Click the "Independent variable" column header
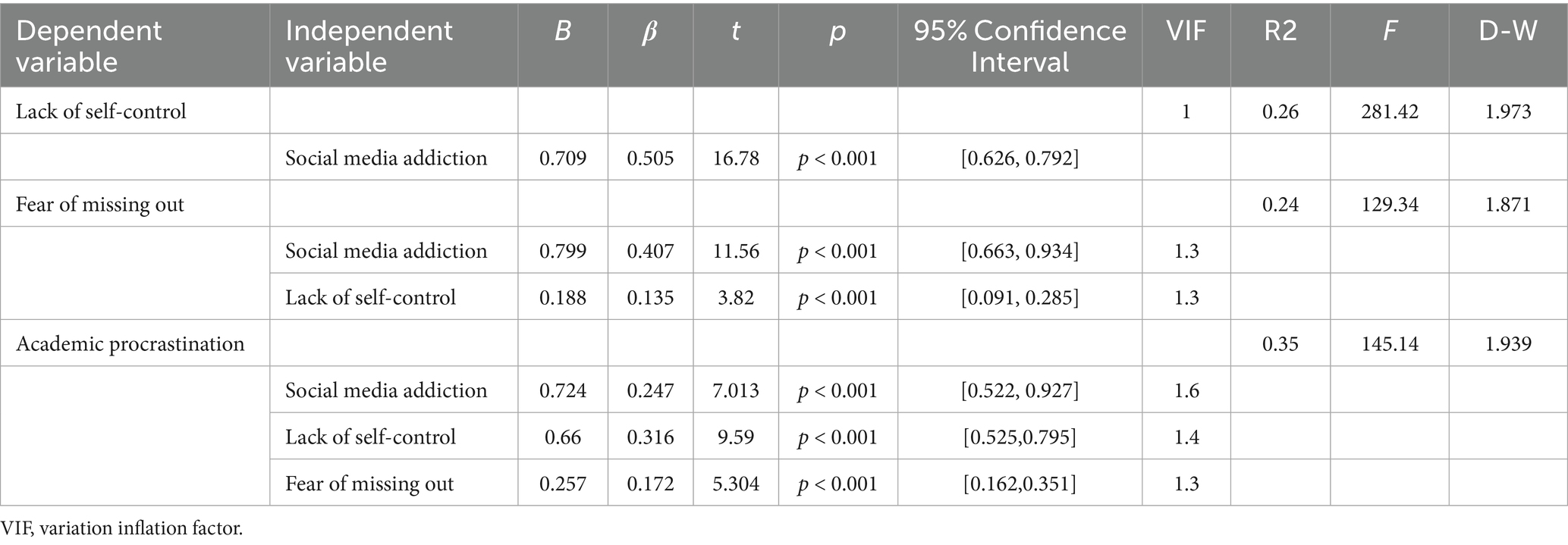 [x=369, y=45]
